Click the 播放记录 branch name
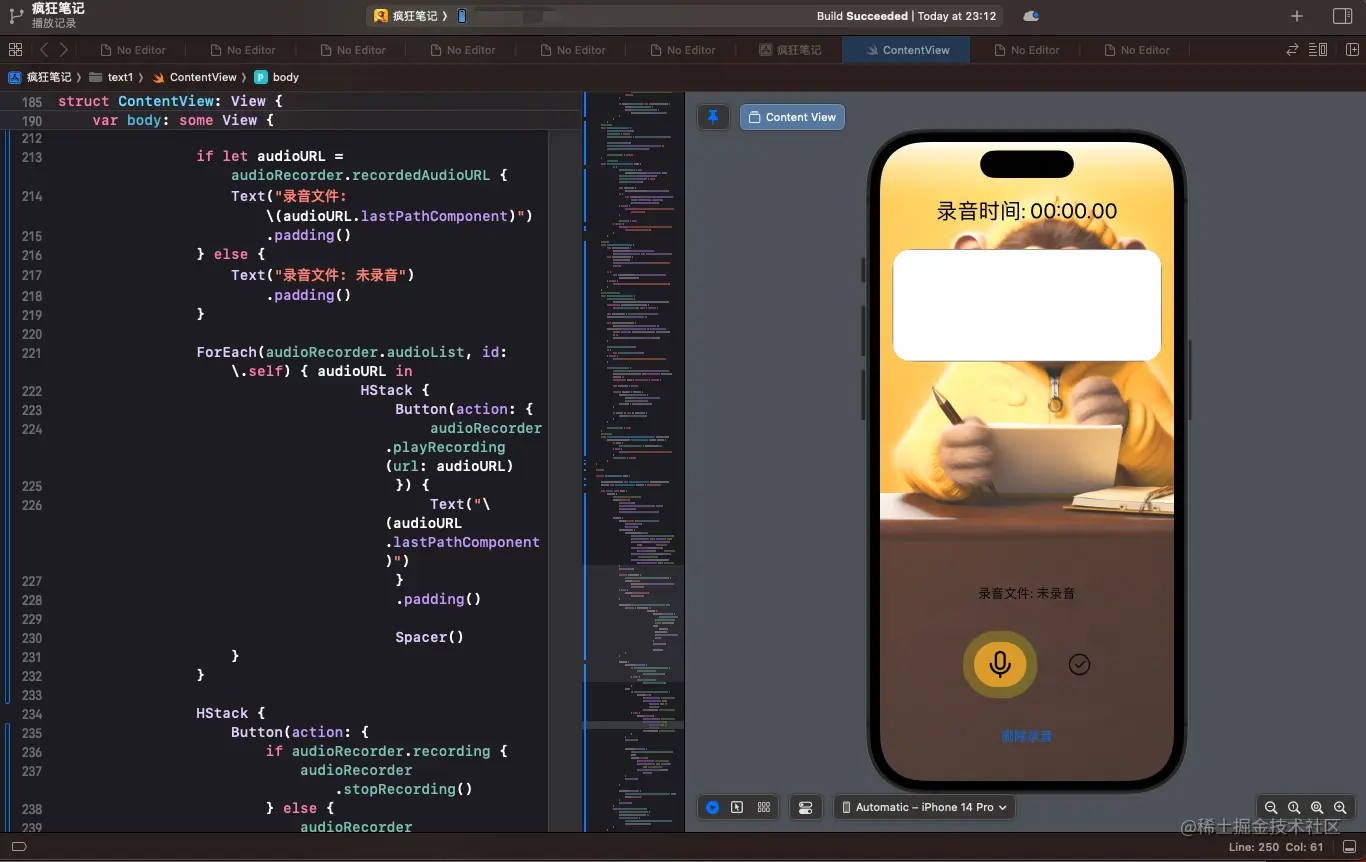 [55, 23]
